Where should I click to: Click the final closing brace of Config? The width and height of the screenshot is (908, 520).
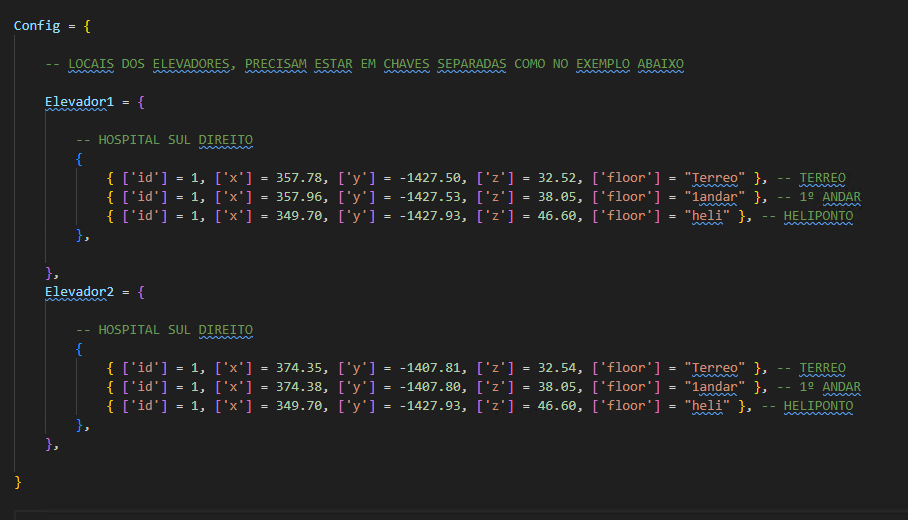click(x=18, y=482)
